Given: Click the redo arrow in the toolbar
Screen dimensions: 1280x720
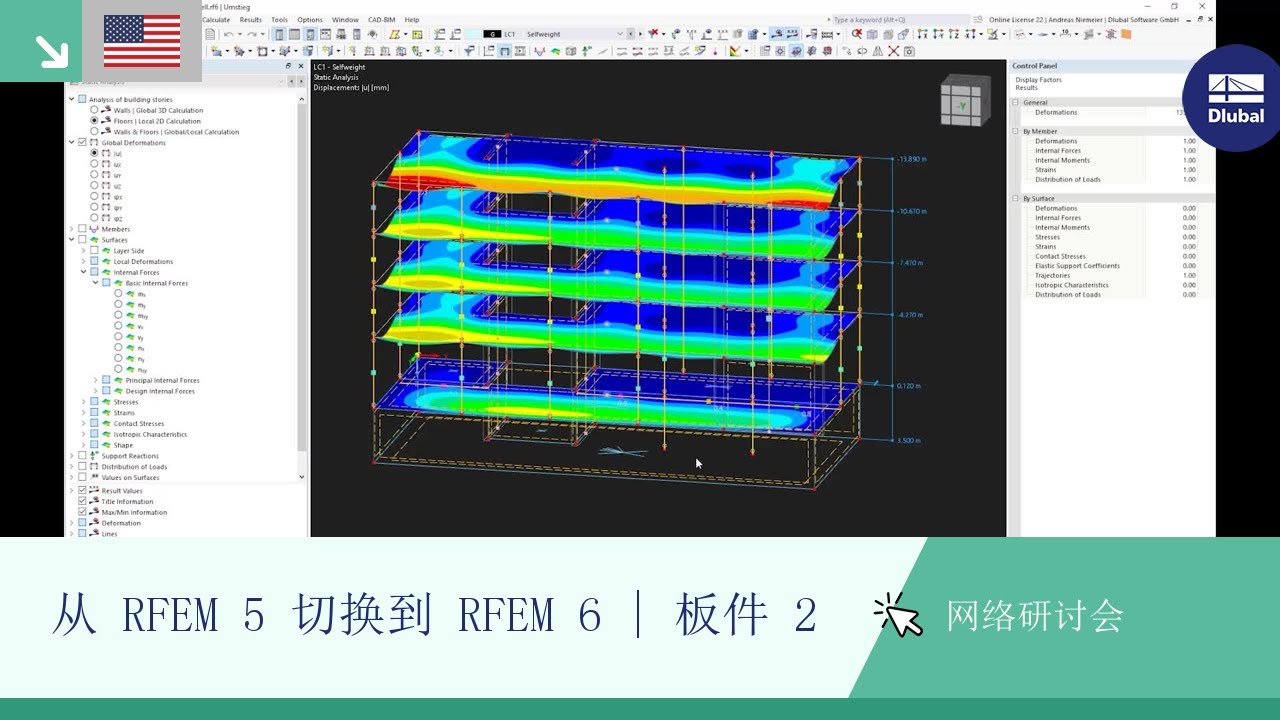Looking at the screenshot, I should pyautogui.click(x=252, y=34).
